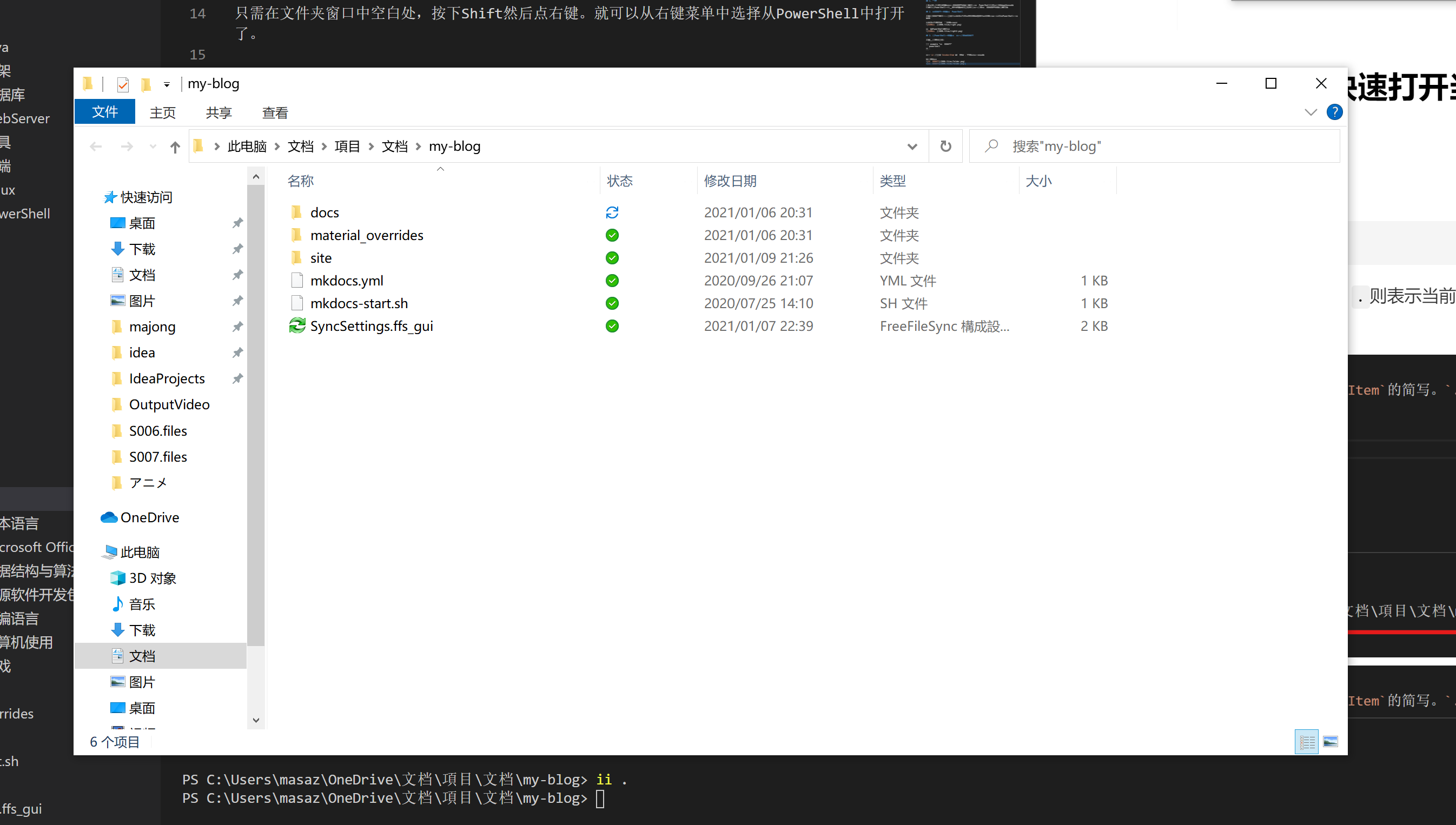Toggle the pin next to IdeaProjects
1456x825 pixels.
(237, 378)
